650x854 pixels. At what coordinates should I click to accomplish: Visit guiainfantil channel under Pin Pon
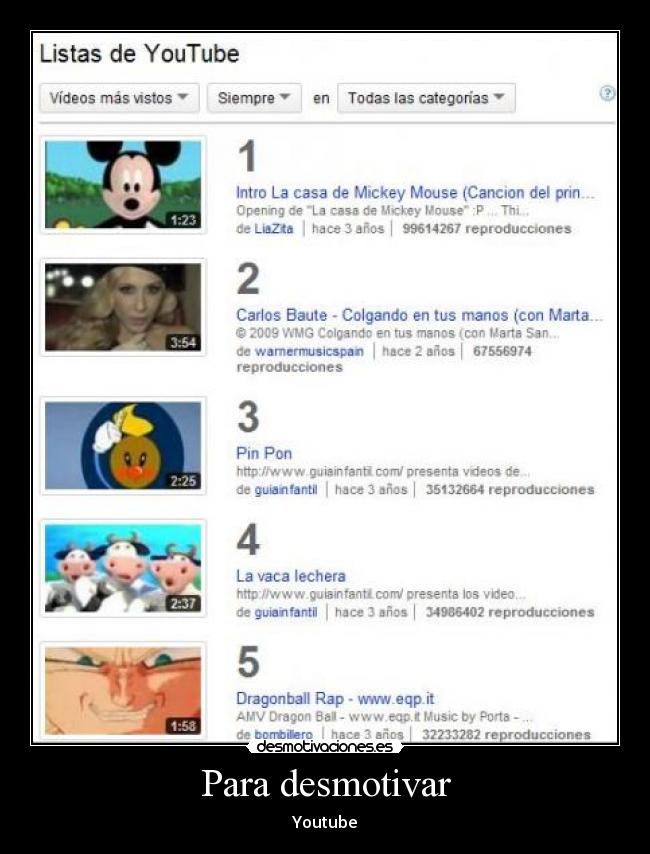285,490
